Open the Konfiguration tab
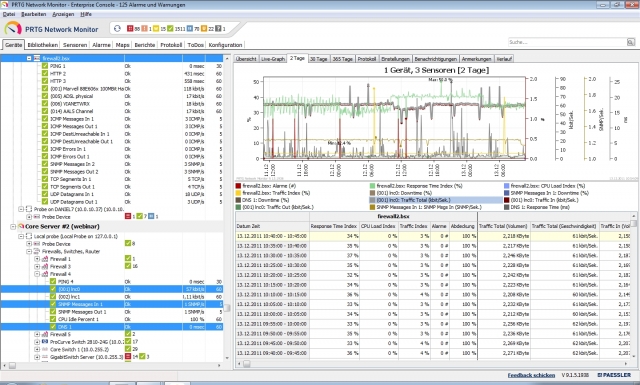The width and height of the screenshot is (640, 385). click(225, 45)
